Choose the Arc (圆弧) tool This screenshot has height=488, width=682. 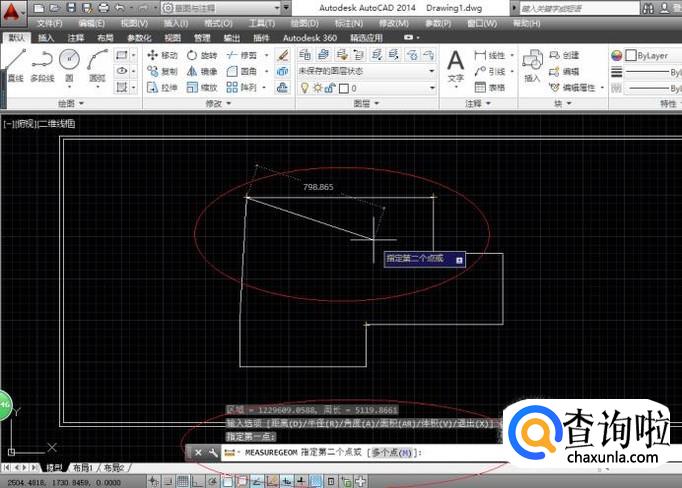pos(97,63)
